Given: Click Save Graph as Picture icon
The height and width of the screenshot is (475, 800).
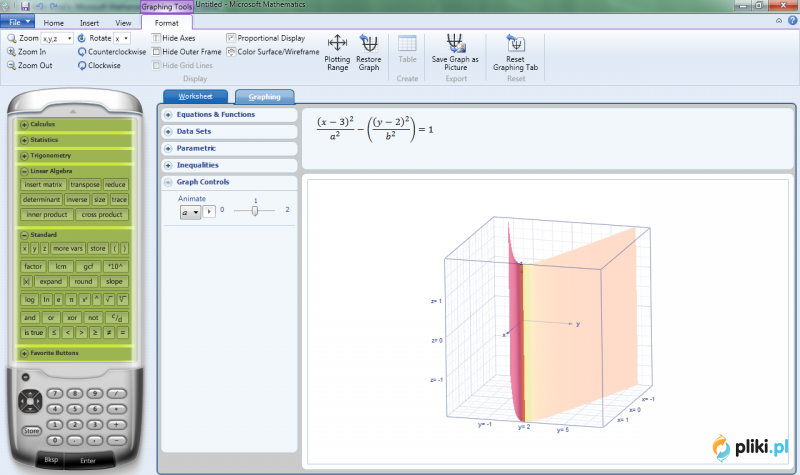Looking at the screenshot, I should (455, 43).
